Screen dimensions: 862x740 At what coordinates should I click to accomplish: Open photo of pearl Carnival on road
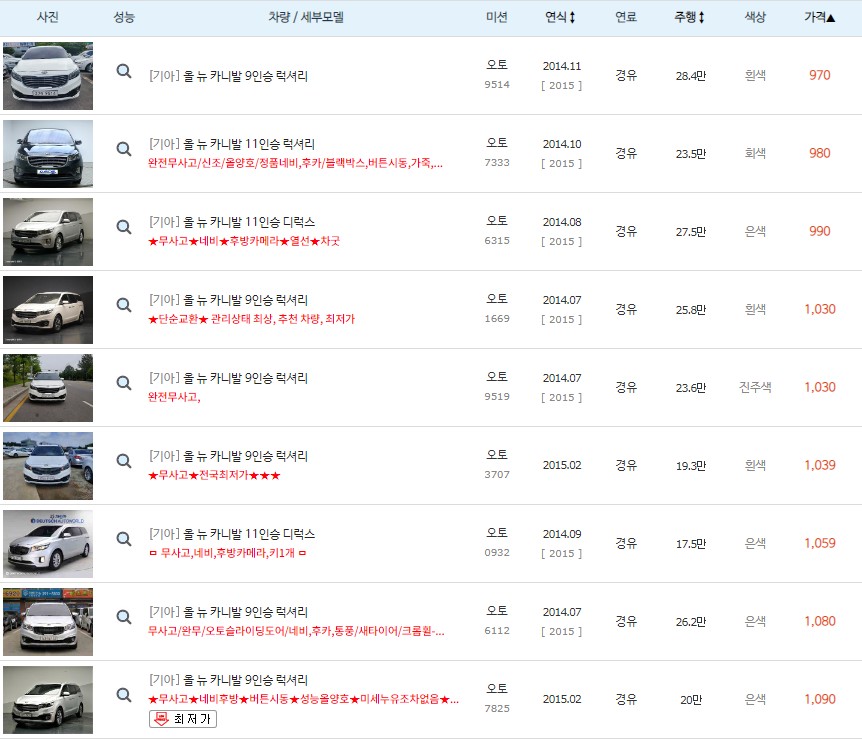48,388
